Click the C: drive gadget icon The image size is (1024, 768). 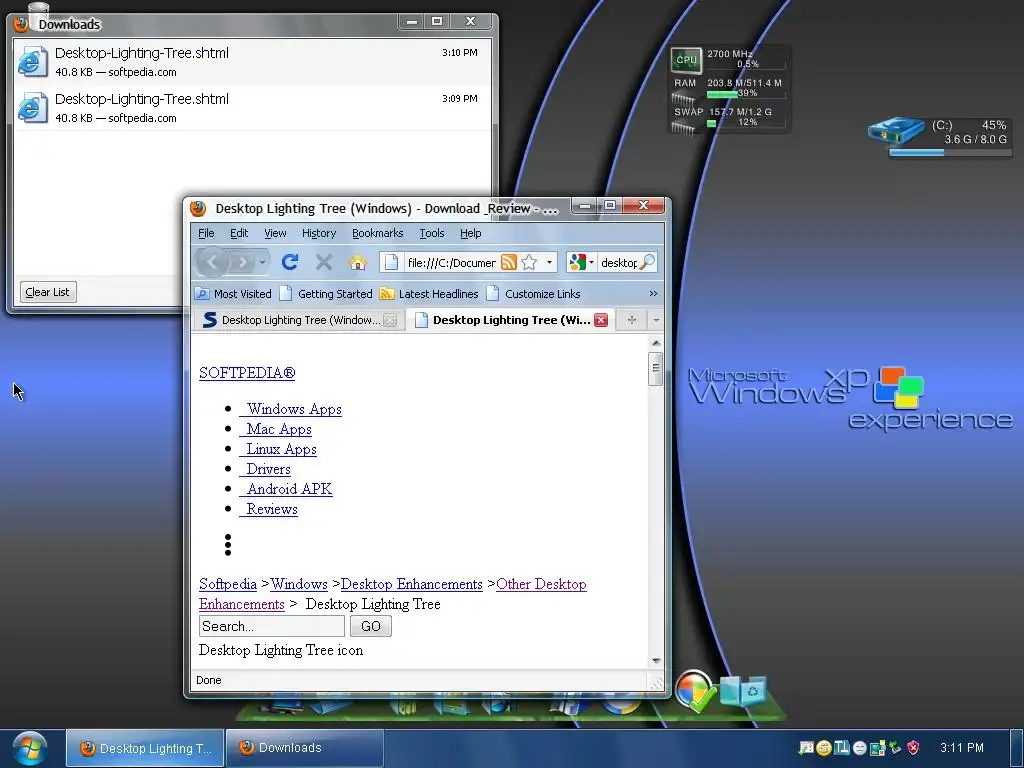[x=895, y=131]
